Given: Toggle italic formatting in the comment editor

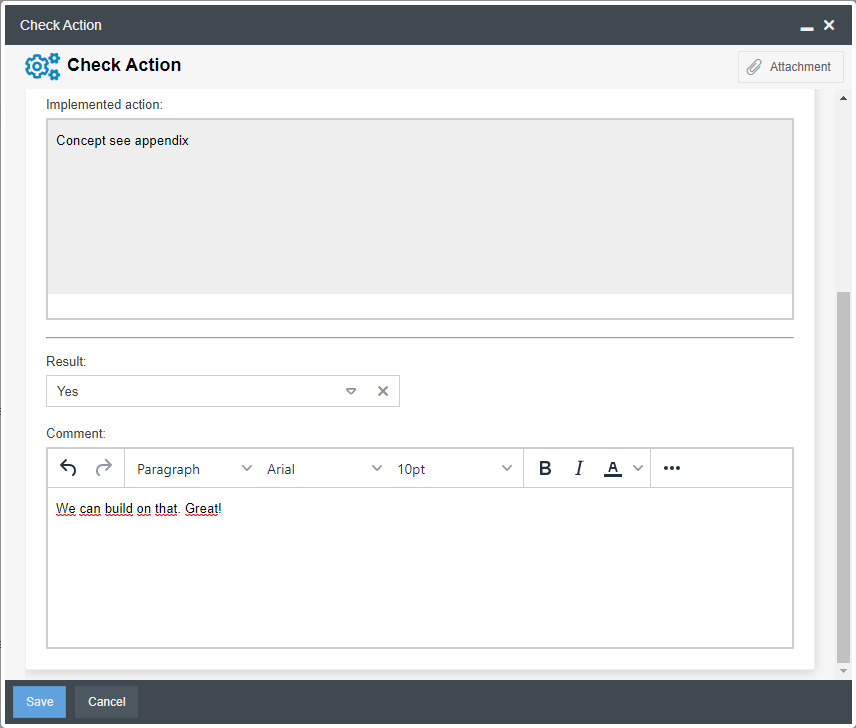Looking at the screenshot, I should click(x=578, y=468).
